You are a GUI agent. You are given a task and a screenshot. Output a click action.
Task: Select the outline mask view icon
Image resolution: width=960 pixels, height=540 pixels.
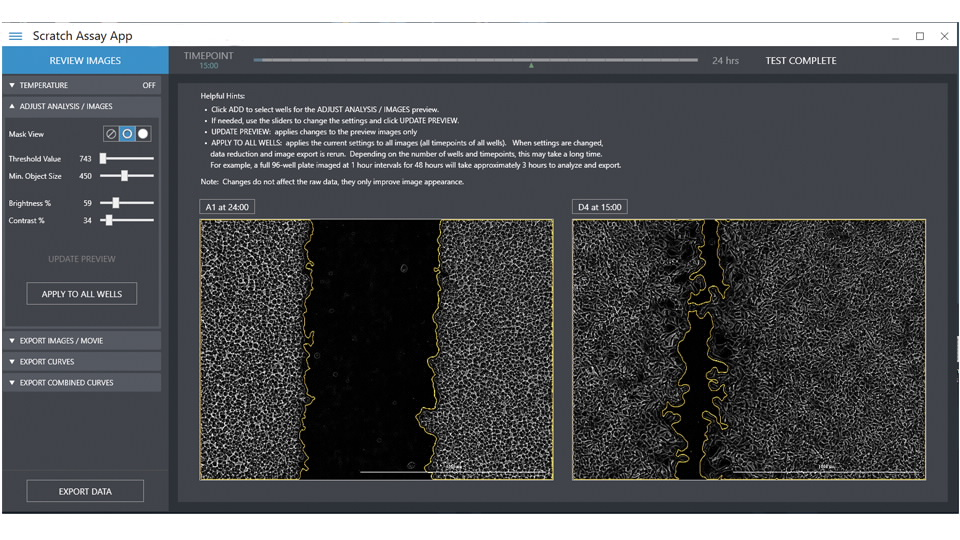tap(127, 134)
